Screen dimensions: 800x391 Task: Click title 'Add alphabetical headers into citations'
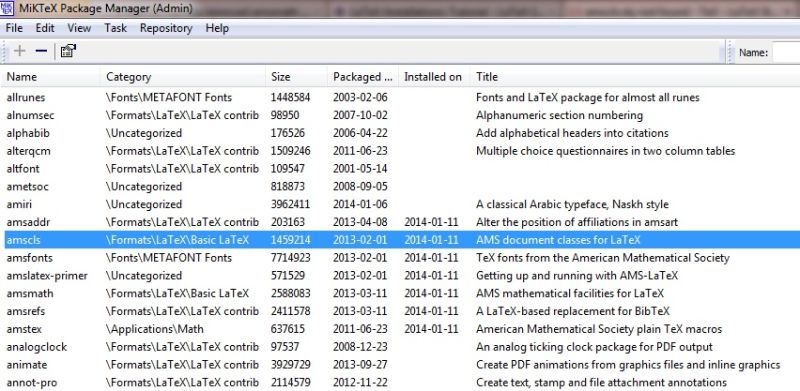pyautogui.click(x=572, y=133)
